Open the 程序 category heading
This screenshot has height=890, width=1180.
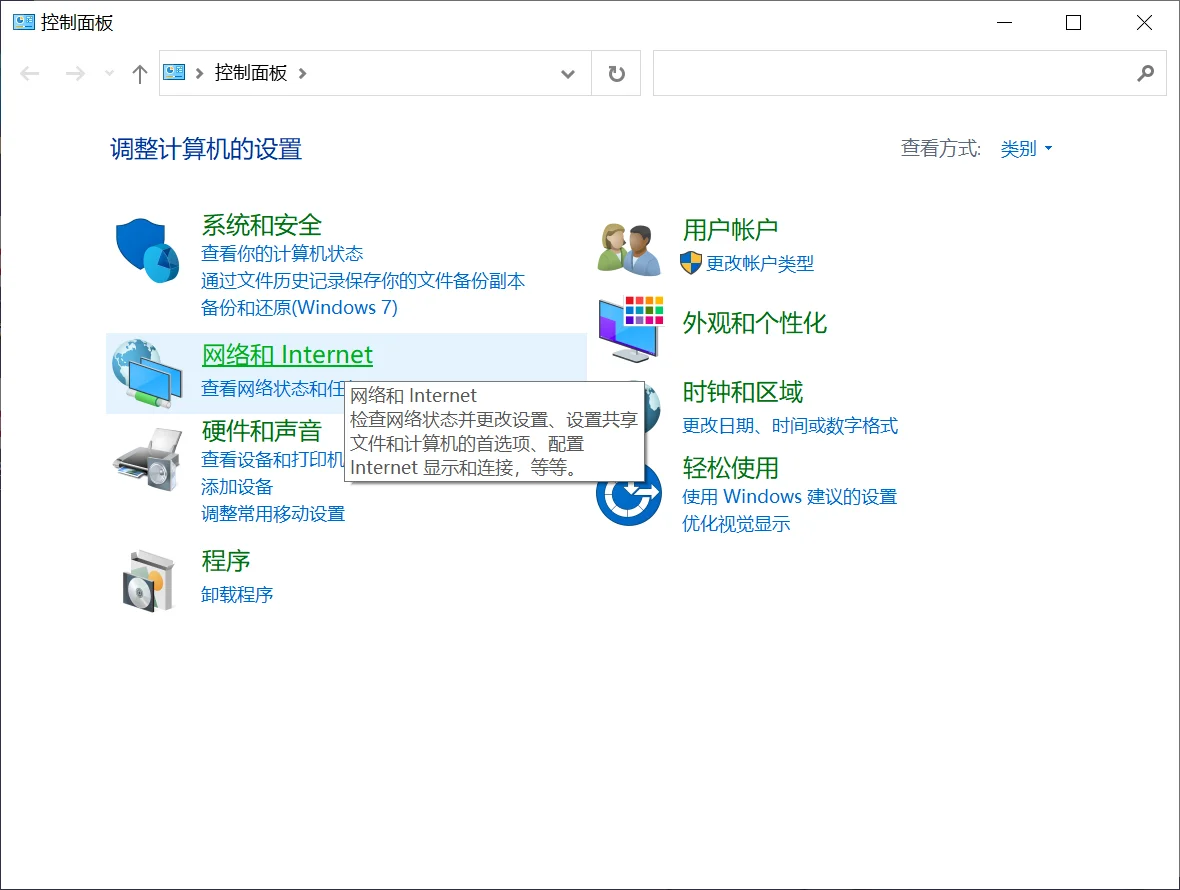click(226, 560)
